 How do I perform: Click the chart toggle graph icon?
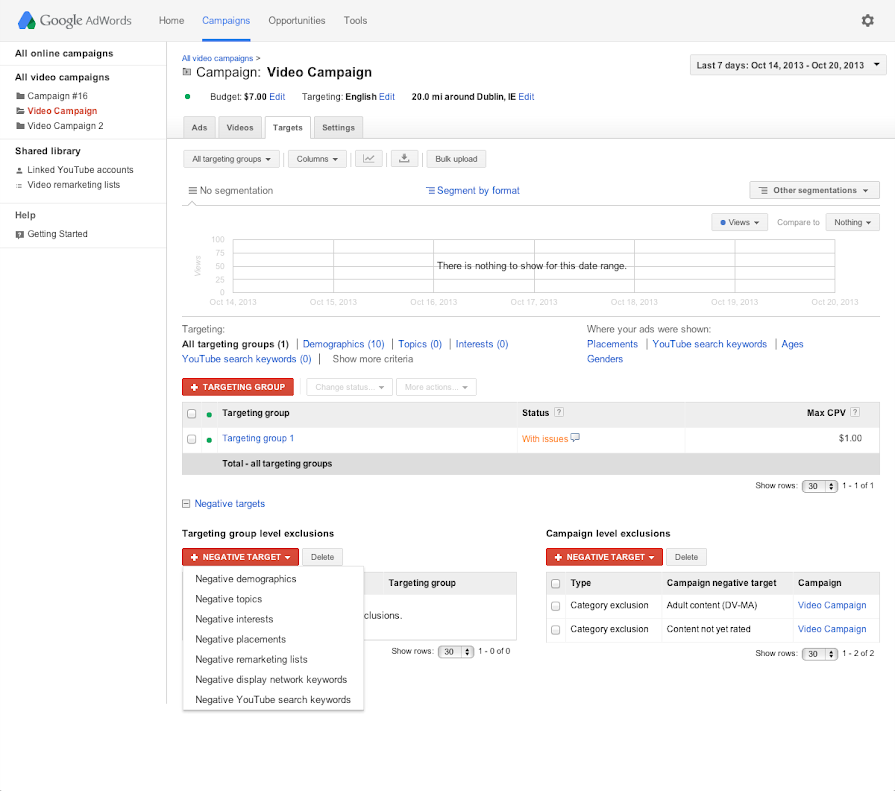pos(369,159)
